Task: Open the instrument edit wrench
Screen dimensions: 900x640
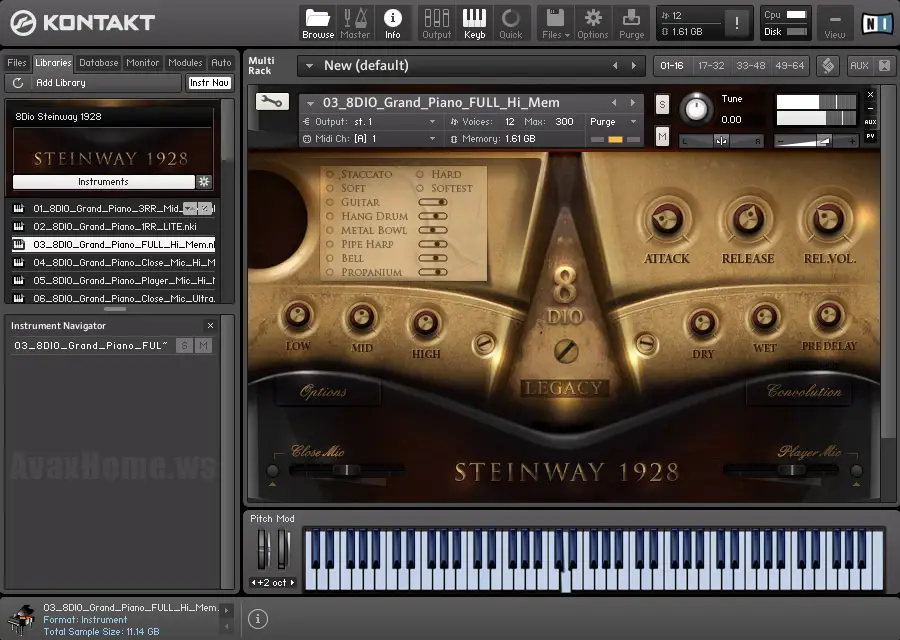Action: (271, 102)
